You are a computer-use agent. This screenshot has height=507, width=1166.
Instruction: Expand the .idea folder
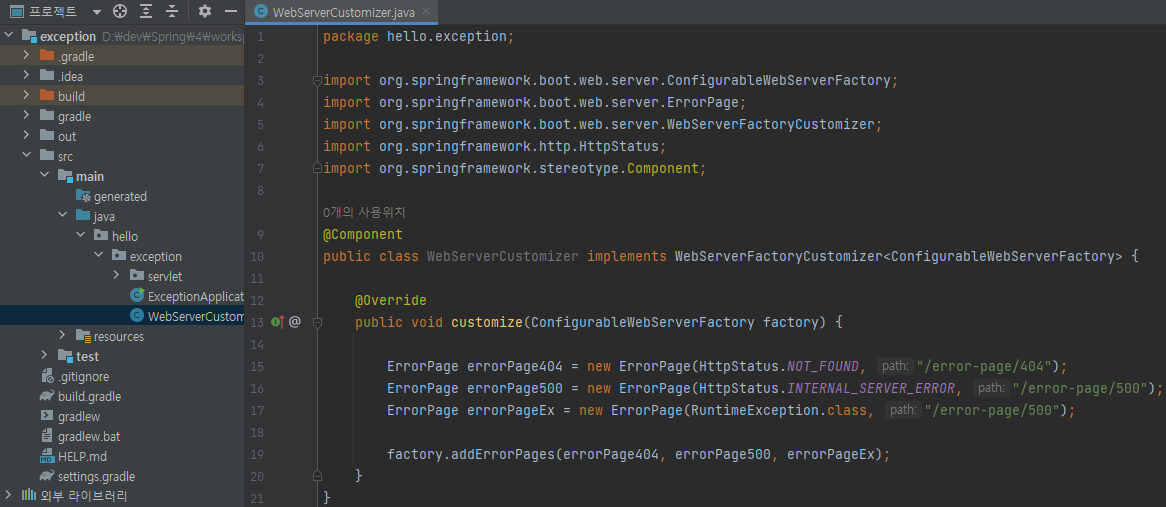pos(27,76)
